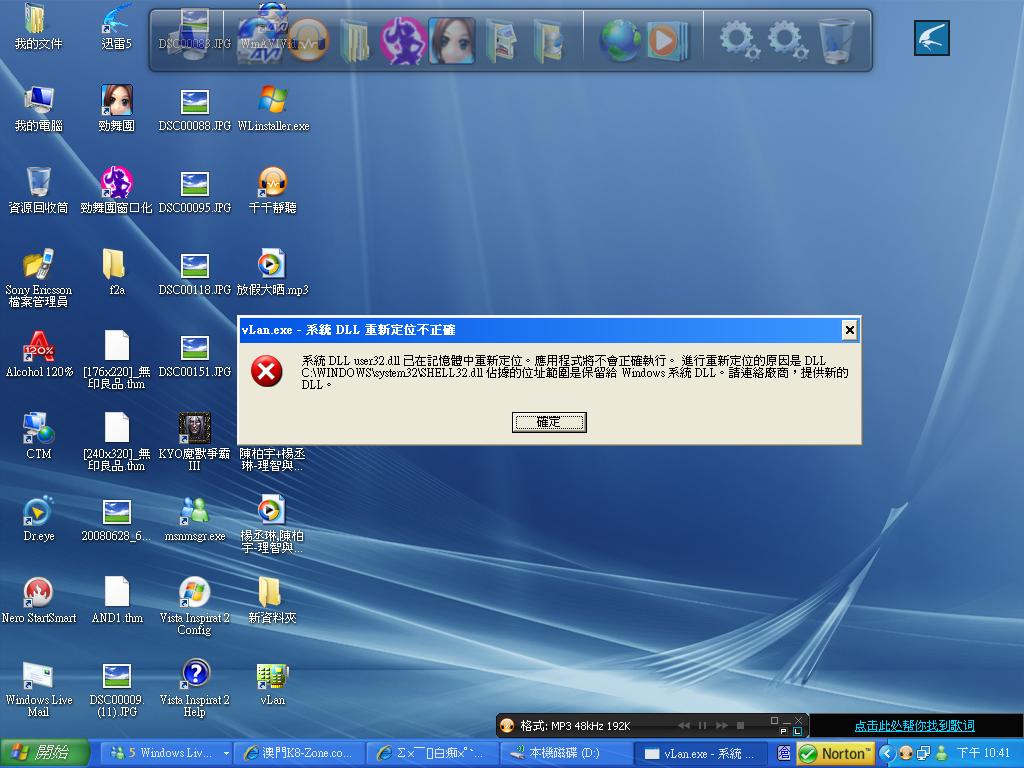Open the f2a folder
This screenshot has height=768, width=1024.
click(x=116, y=272)
